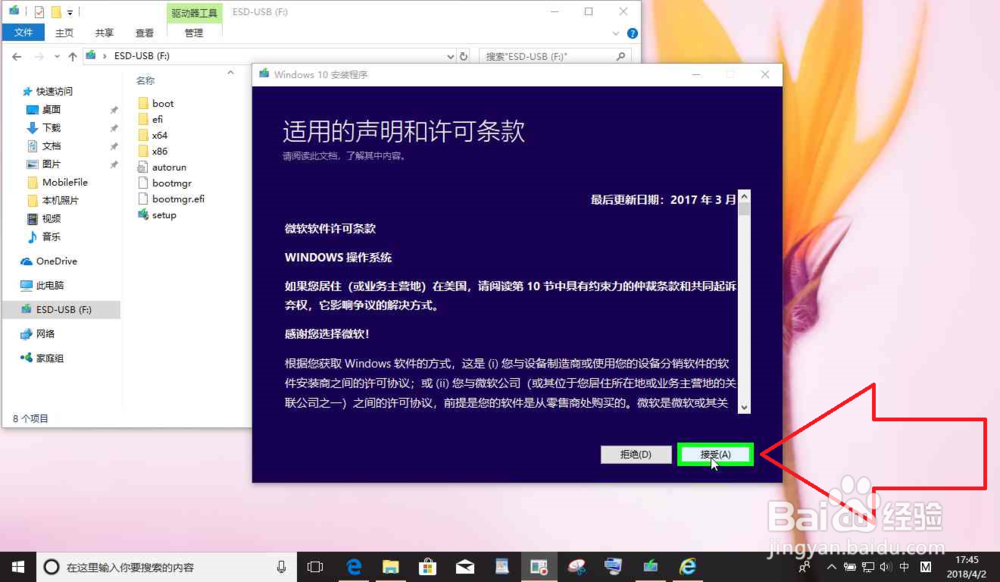Image resolution: width=1000 pixels, height=582 pixels.
Task: Click the input method indicator in system tray
Action: [903, 567]
